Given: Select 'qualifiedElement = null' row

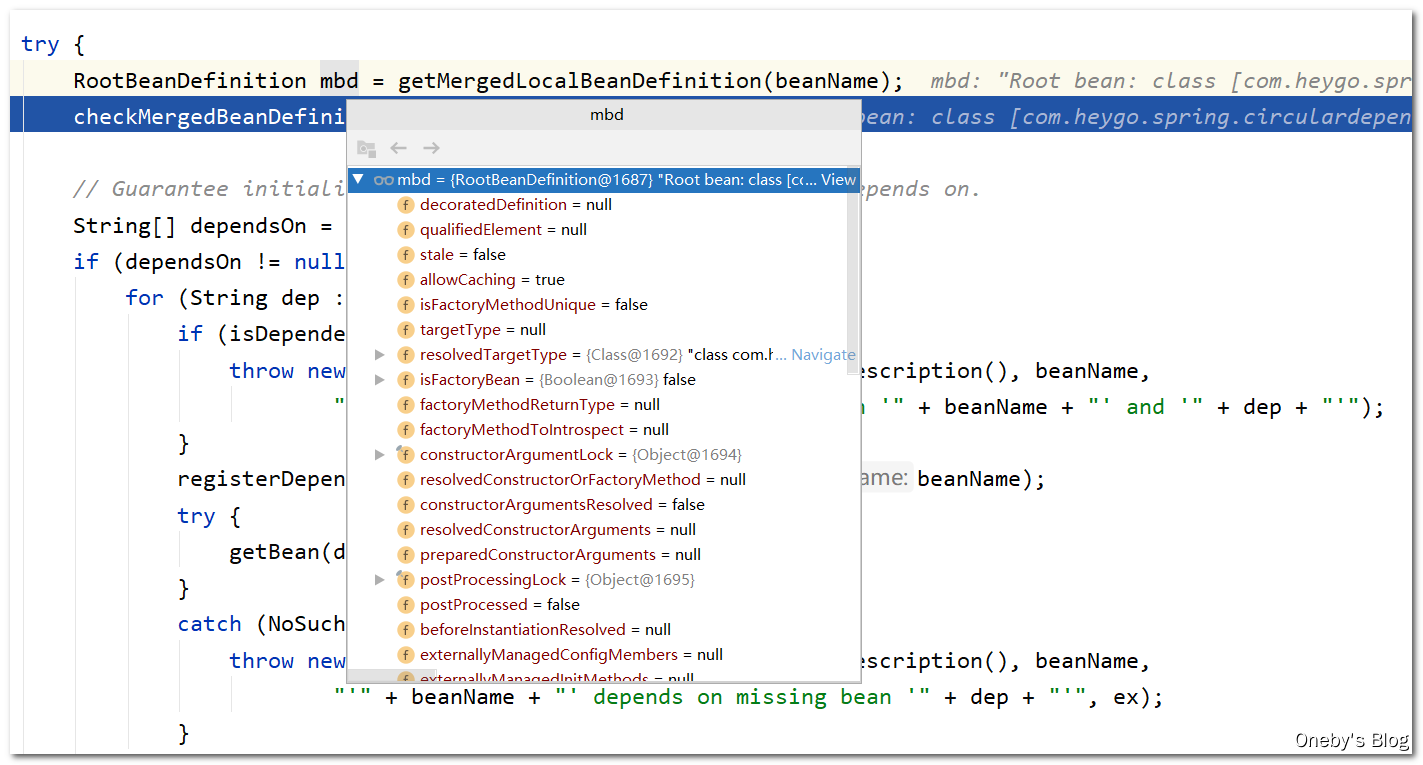Looking at the screenshot, I should click(x=597, y=230).
